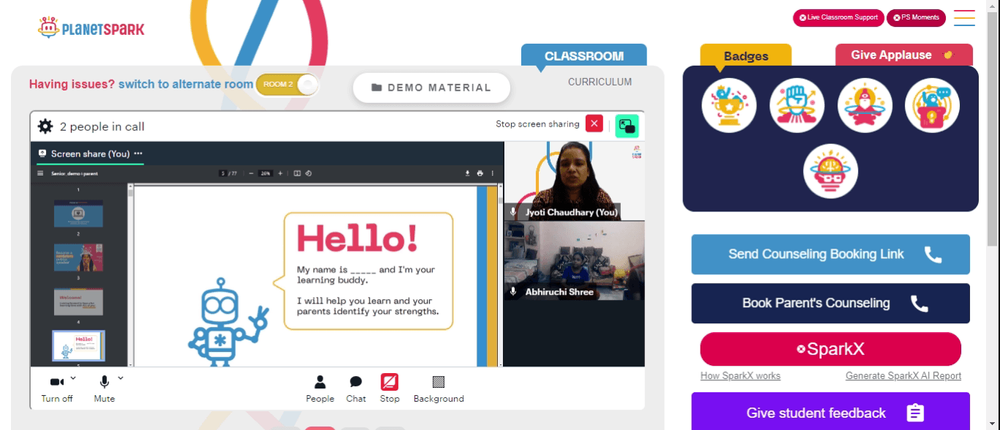This screenshot has height=430, width=1000.
Task: Award the speech bubble podium badge
Action: 932,105
